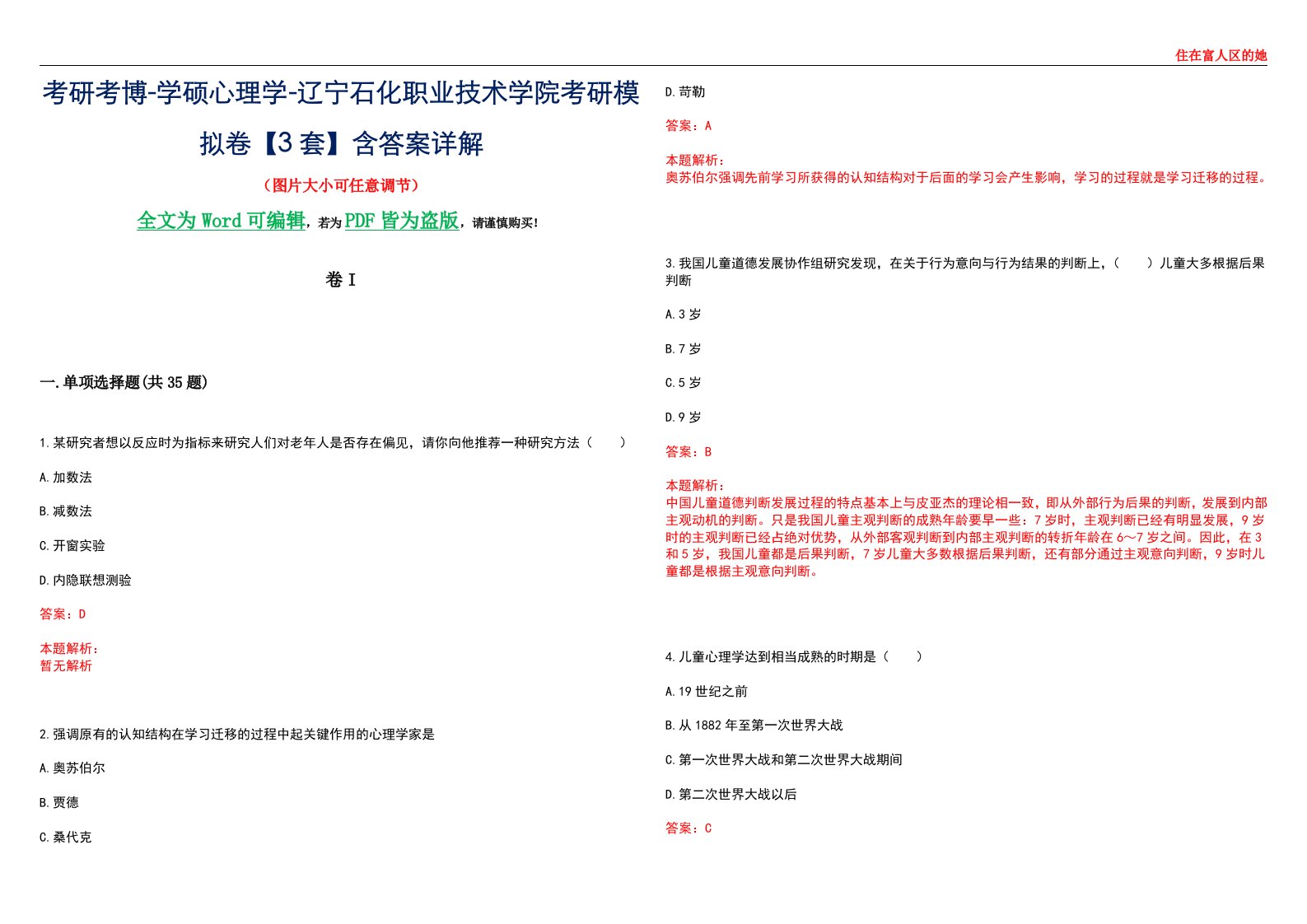Image resolution: width=1307 pixels, height=924 pixels.
Task: Select option A.3岁
Action: click(x=684, y=315)
